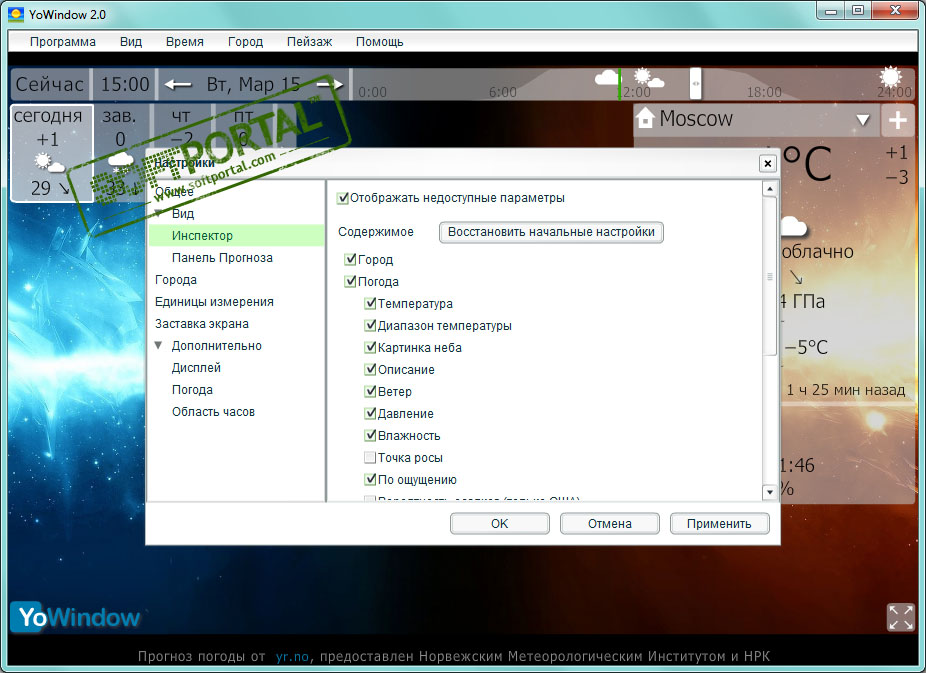Open the Время menu

coord(185,42)
